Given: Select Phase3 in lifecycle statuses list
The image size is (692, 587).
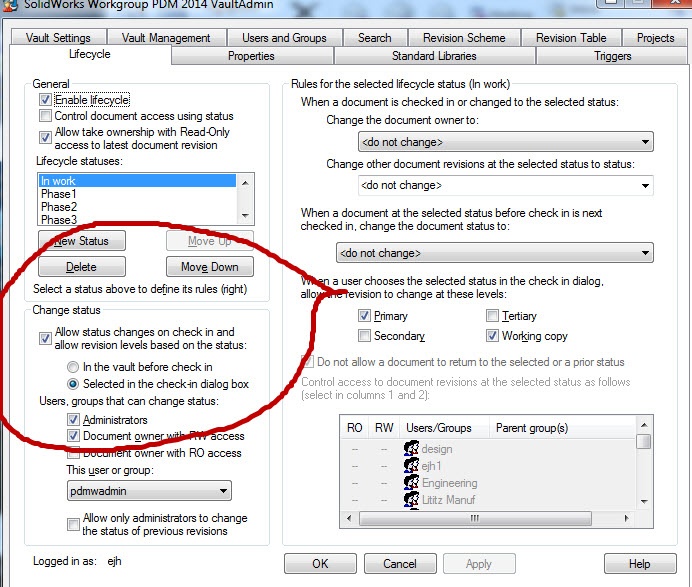Looking at the screenshot, I should click(x=138, y=219).
